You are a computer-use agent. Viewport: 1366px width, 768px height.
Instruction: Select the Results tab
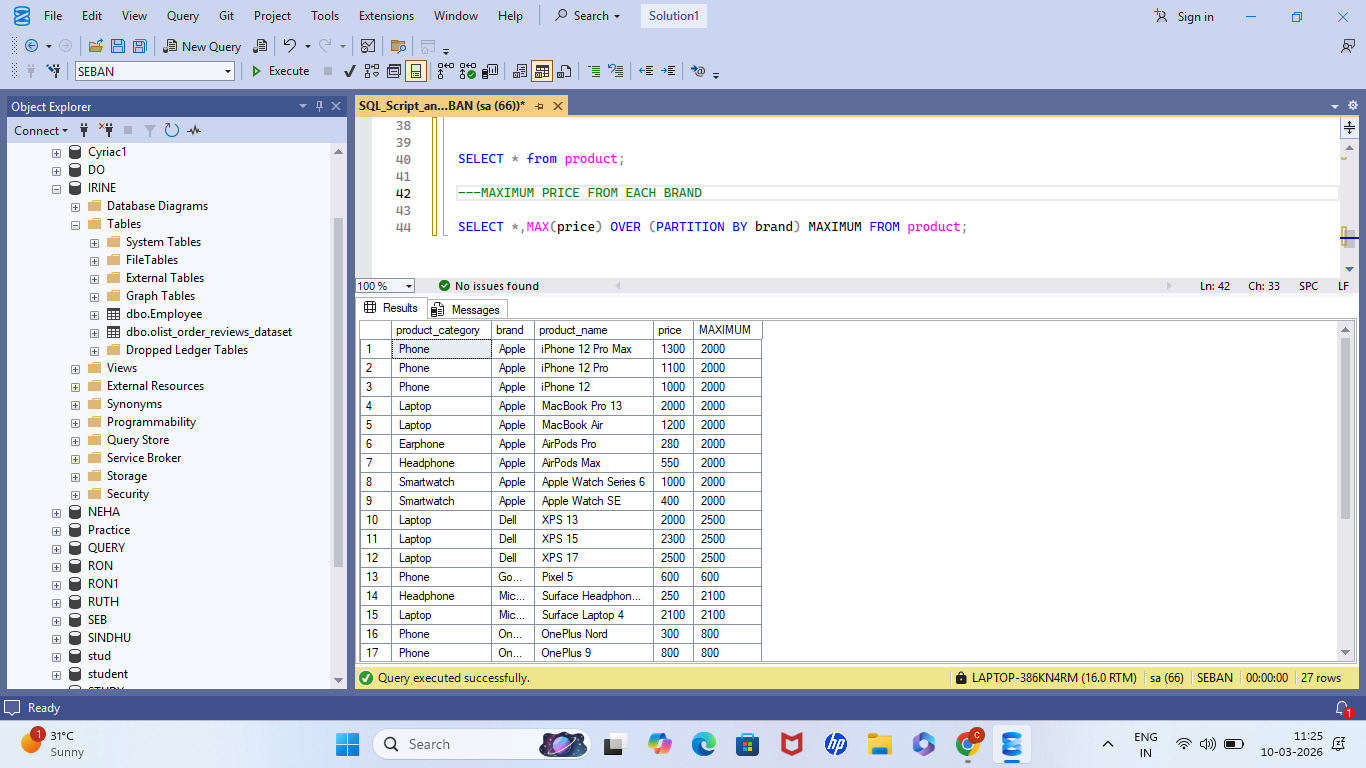pos(392,308)
